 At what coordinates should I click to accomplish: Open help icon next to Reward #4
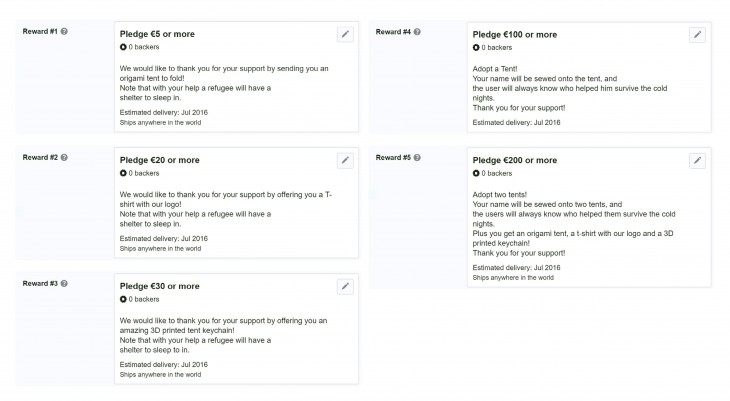tap(417, 32)
